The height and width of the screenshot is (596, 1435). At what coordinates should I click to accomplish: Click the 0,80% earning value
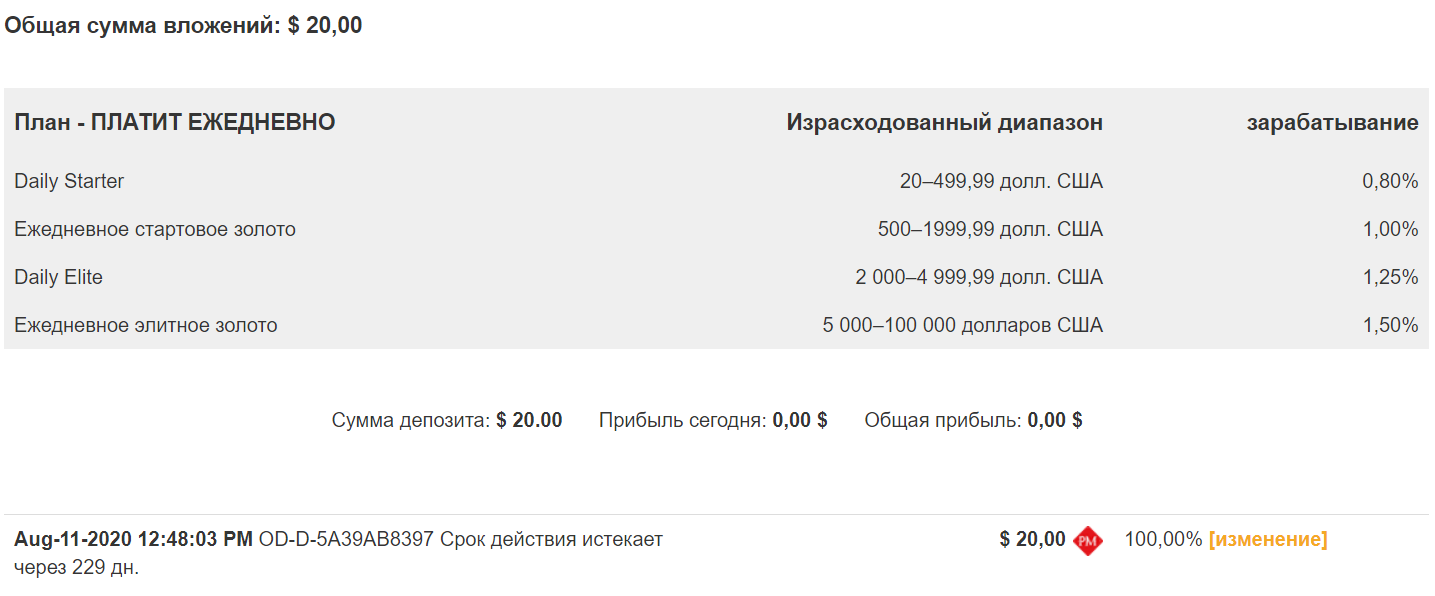tap(1390, 181)
